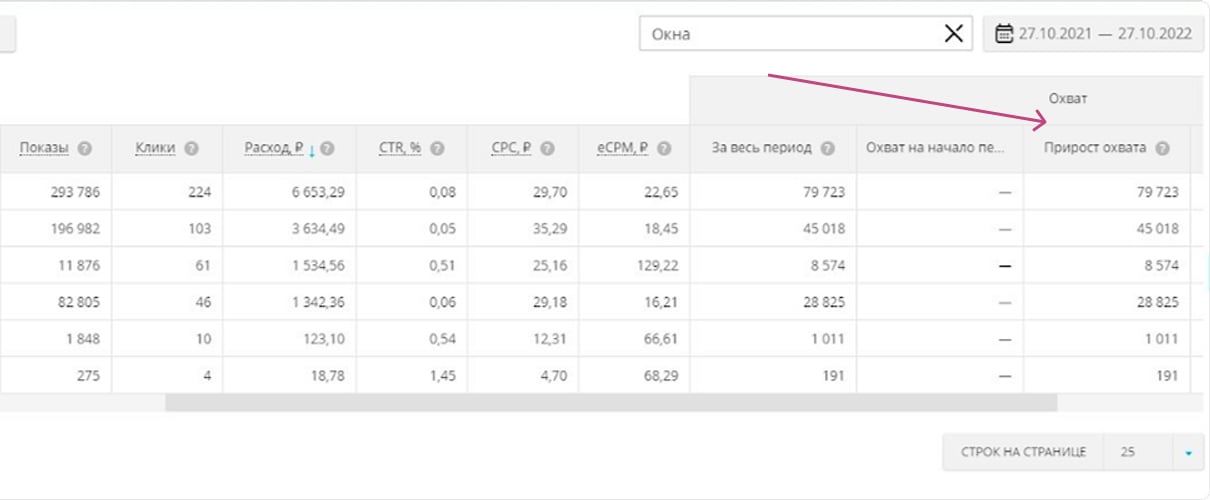Click the sort arrow on Расход column
1210x500 pixels.
tap(312, 150)
